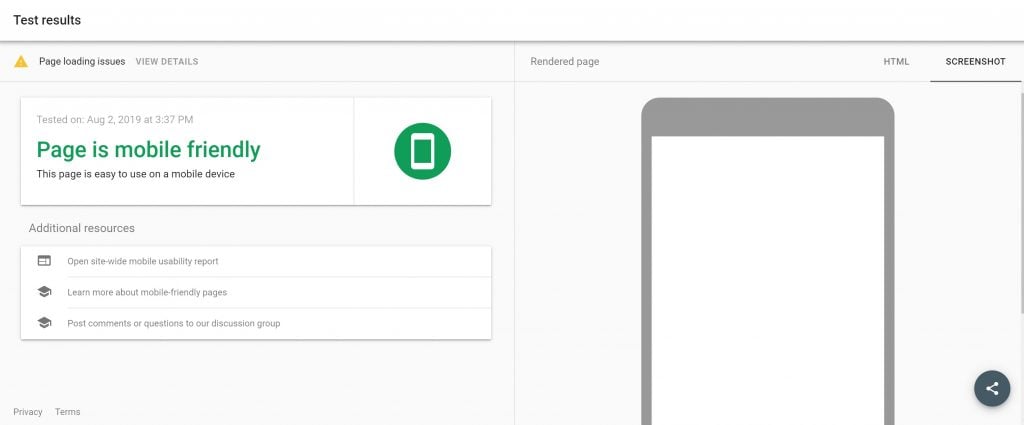Viewport: 1024px width, 425px height.
Task: Switch to the HTML tab
Action: point(896,61)
